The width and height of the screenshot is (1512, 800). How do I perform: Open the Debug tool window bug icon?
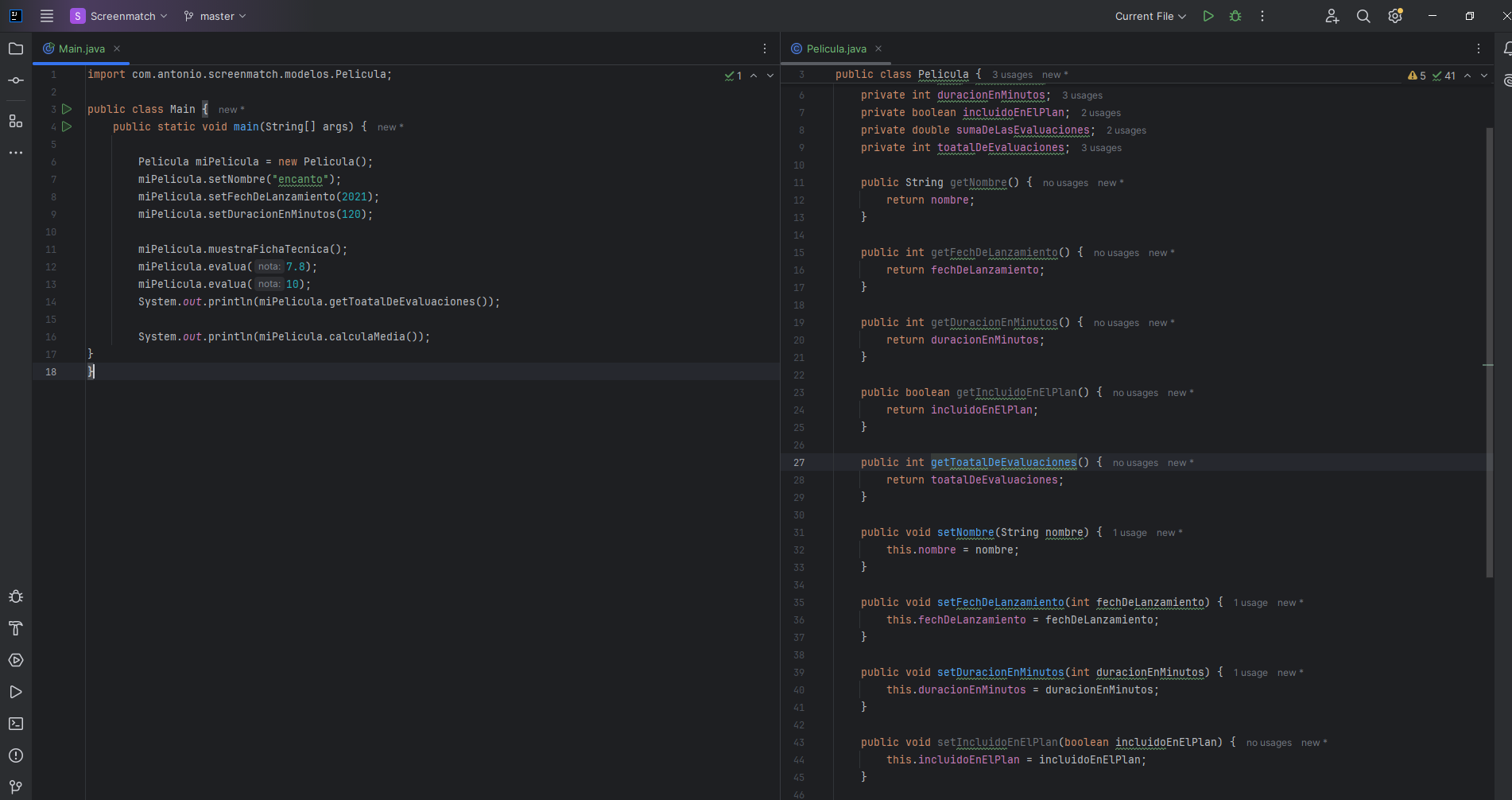16,596
